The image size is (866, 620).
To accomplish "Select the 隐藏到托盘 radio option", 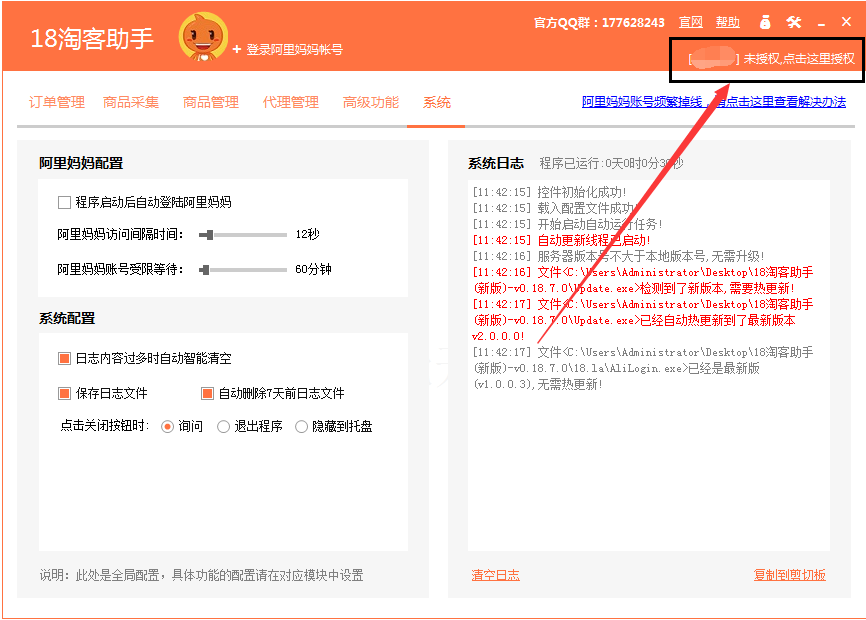I will 302,427.
